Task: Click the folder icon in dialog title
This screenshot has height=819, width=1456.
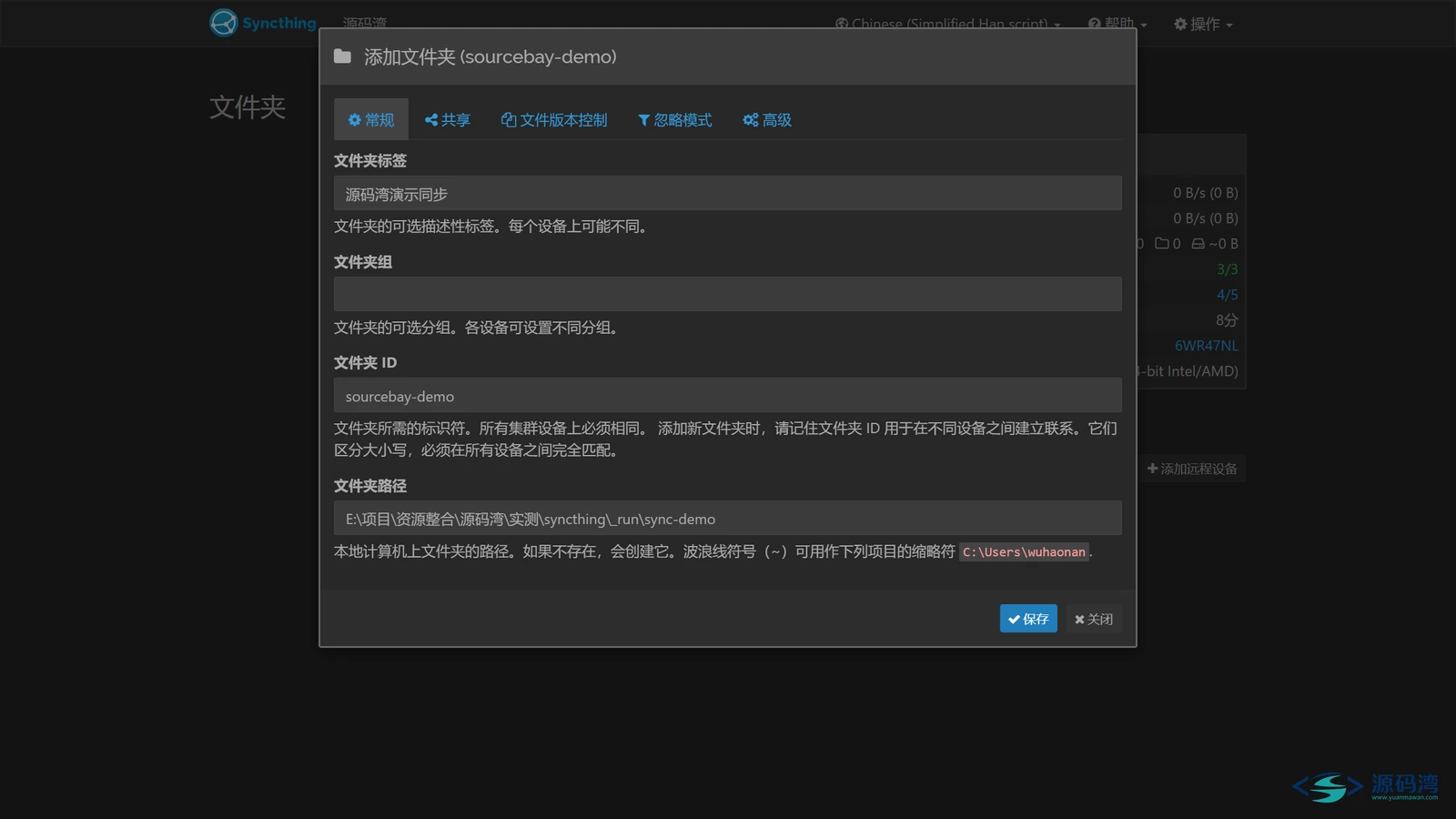Action: (342, 56)
